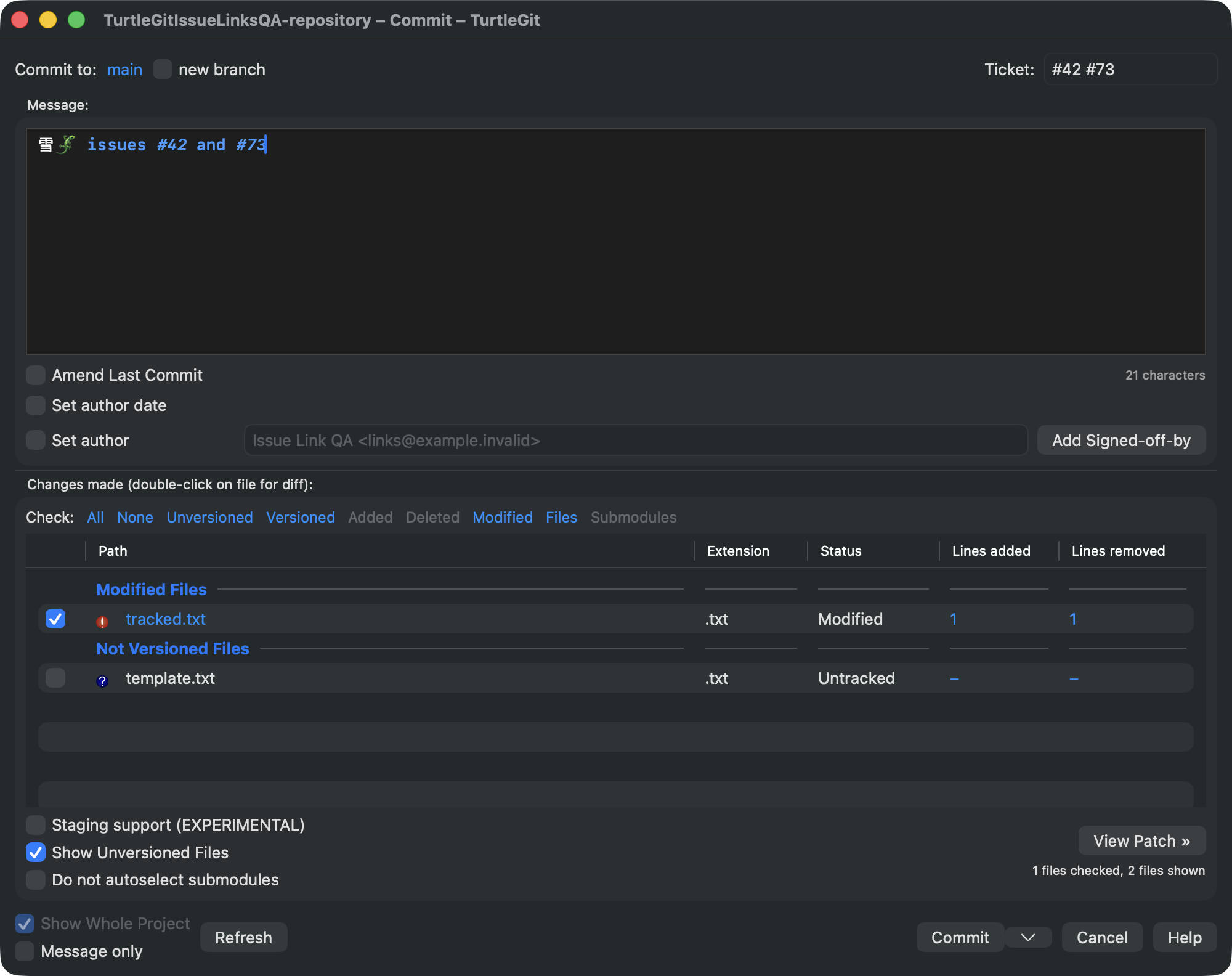This screenshot has width=1232, height=976.
Task: Click inside the commit message text area
Action: (x=616, y=242)
